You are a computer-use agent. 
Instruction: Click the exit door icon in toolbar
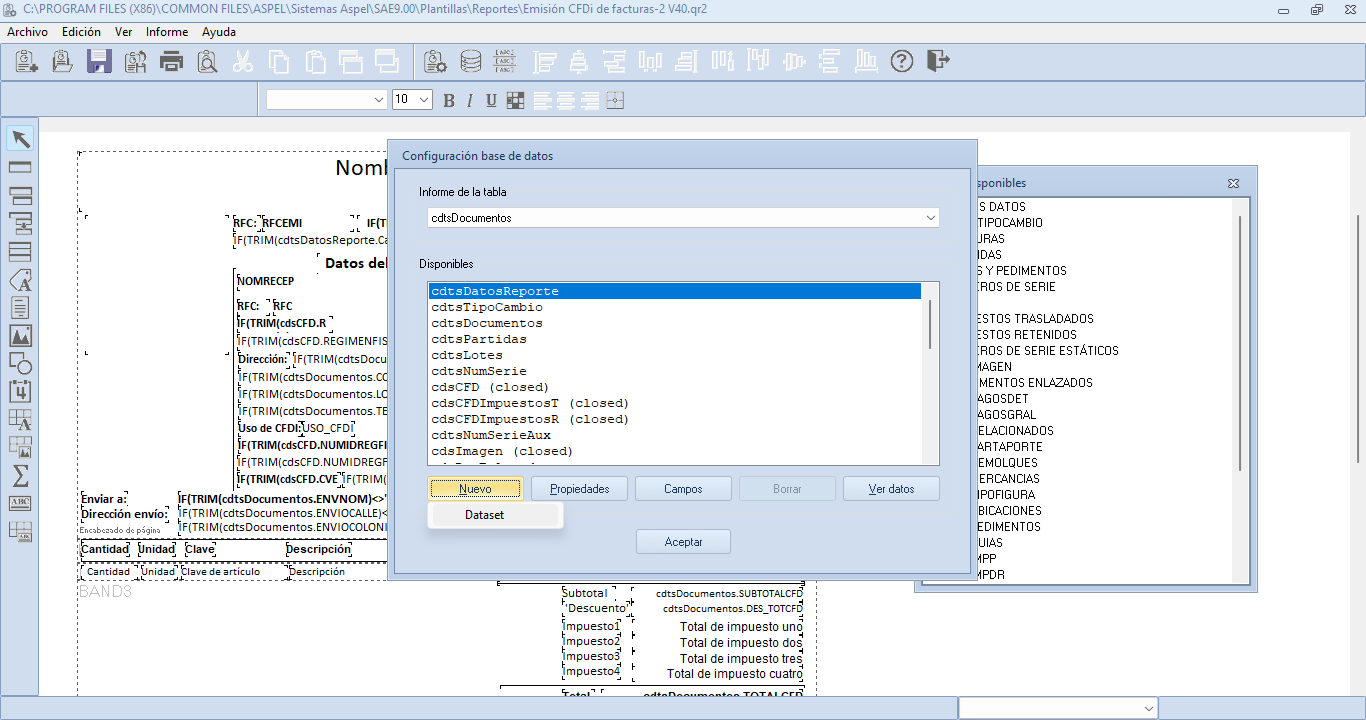pyautogui.click(x=937, y=62)
